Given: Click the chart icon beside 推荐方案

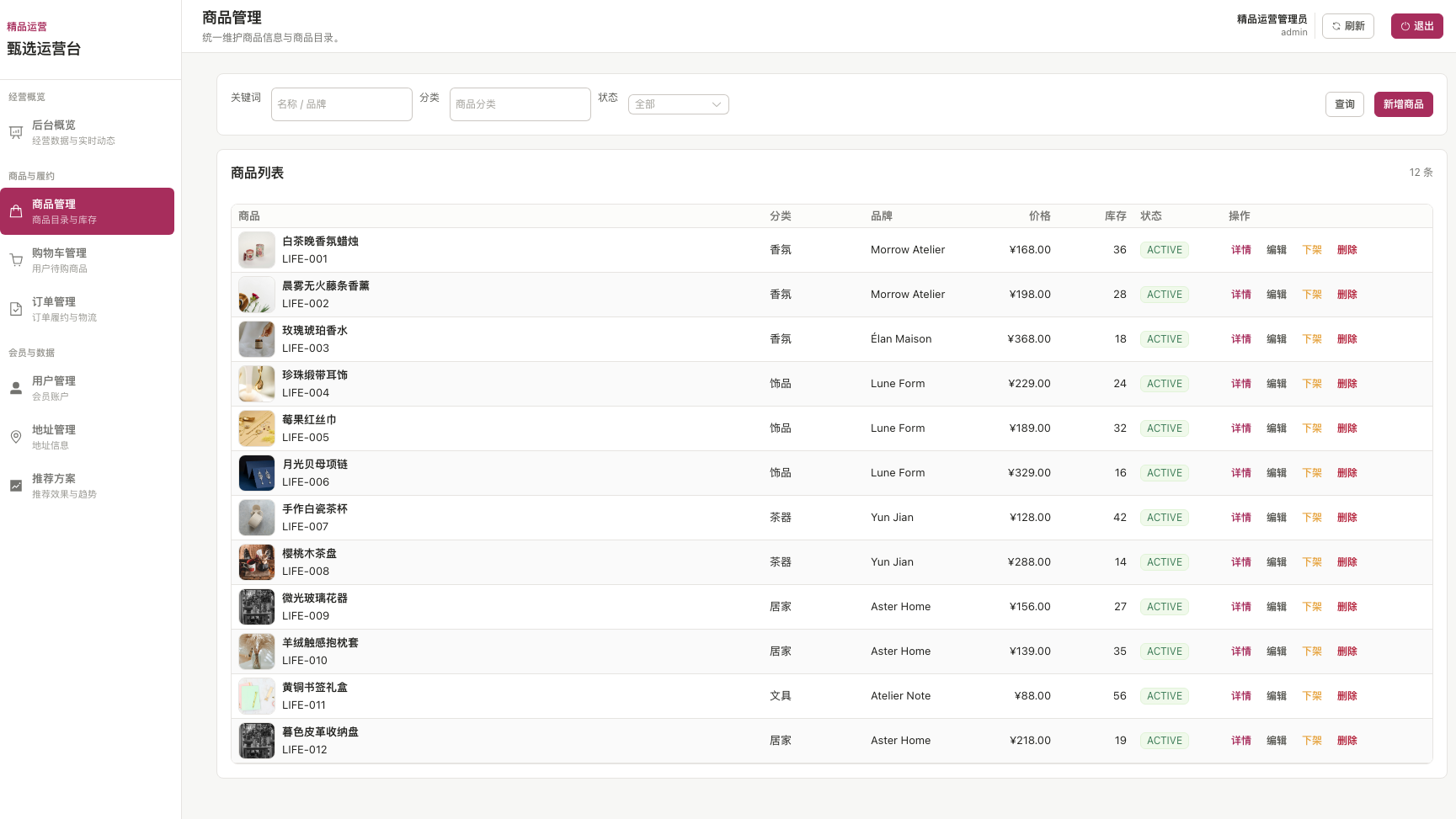Looking at the screenshot, I should (x=16, y=486).
